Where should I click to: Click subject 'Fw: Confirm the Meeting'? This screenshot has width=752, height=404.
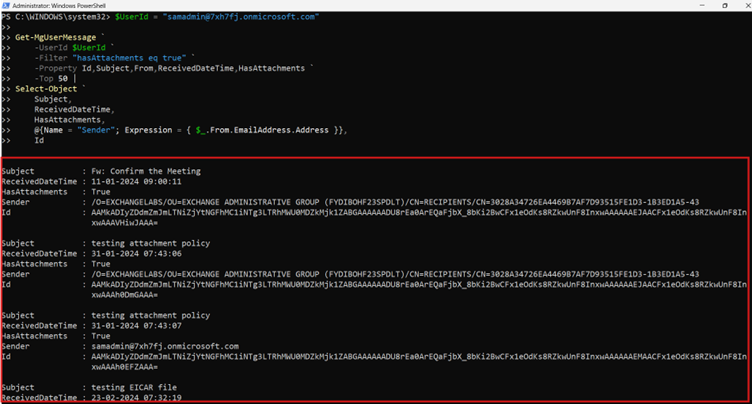pyautogui.click(x=146, y=171)
